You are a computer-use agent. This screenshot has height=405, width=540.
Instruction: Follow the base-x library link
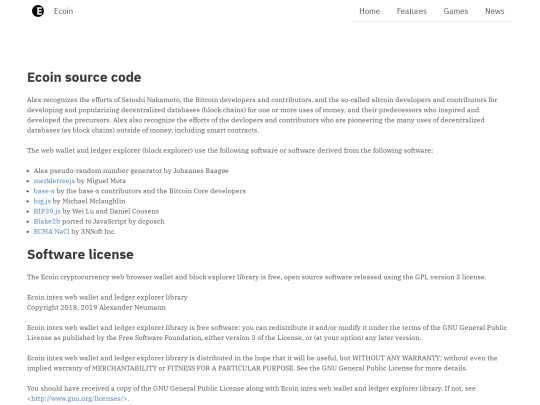44,191
